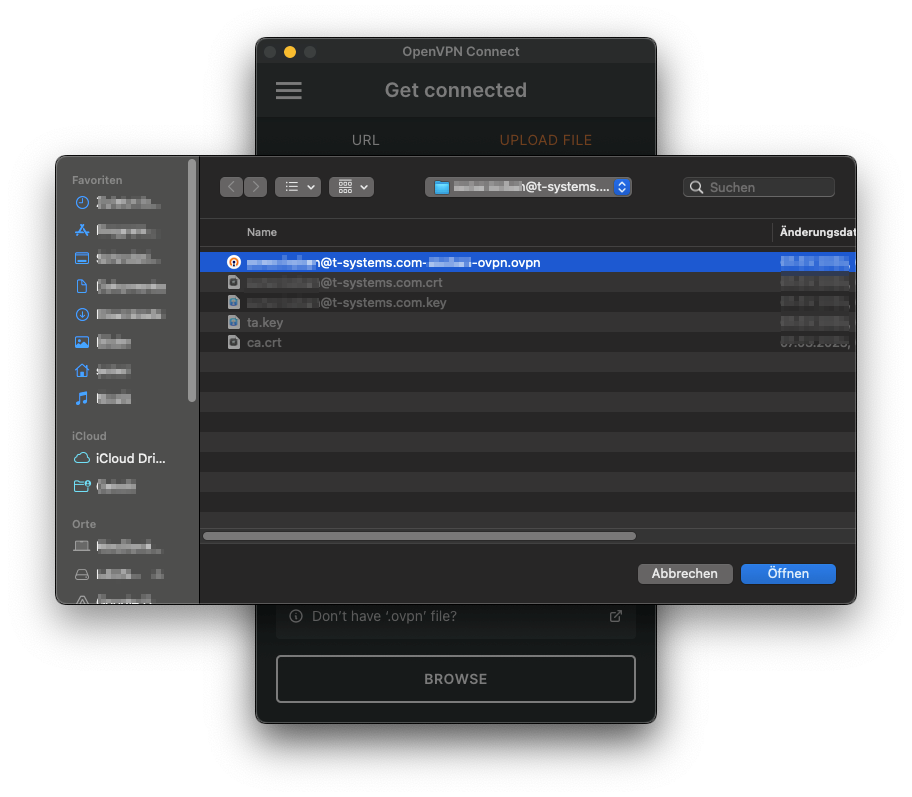Click the external link icon beside '.ovpn' hint
Screen dimensions: 912x797
[616, 616]
